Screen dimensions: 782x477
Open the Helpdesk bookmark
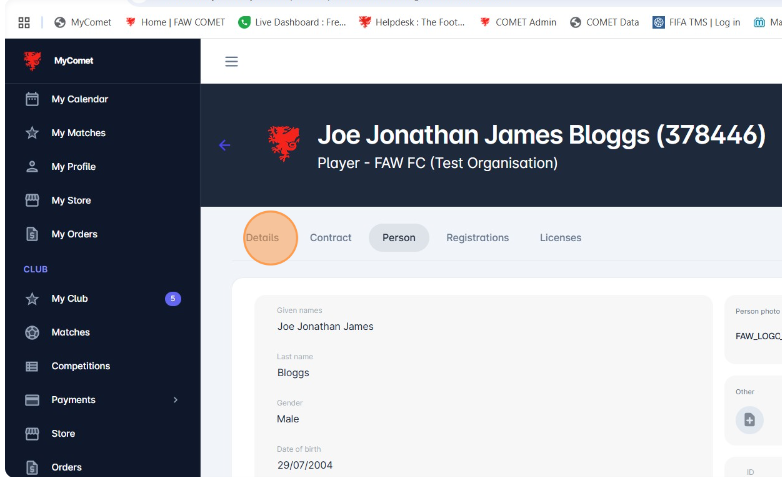412,22
